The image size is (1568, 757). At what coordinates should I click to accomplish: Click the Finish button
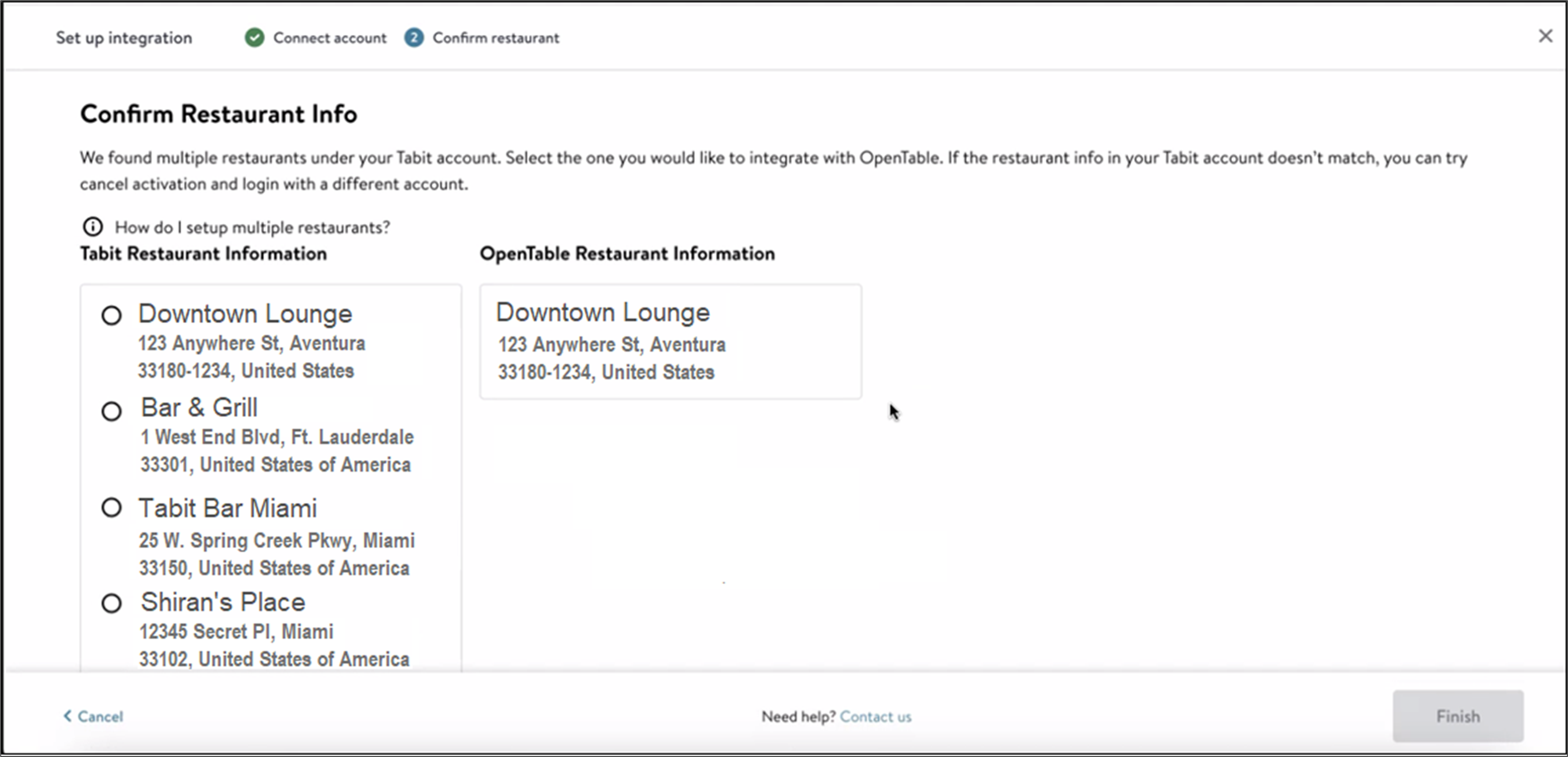tap(1458, 716)
